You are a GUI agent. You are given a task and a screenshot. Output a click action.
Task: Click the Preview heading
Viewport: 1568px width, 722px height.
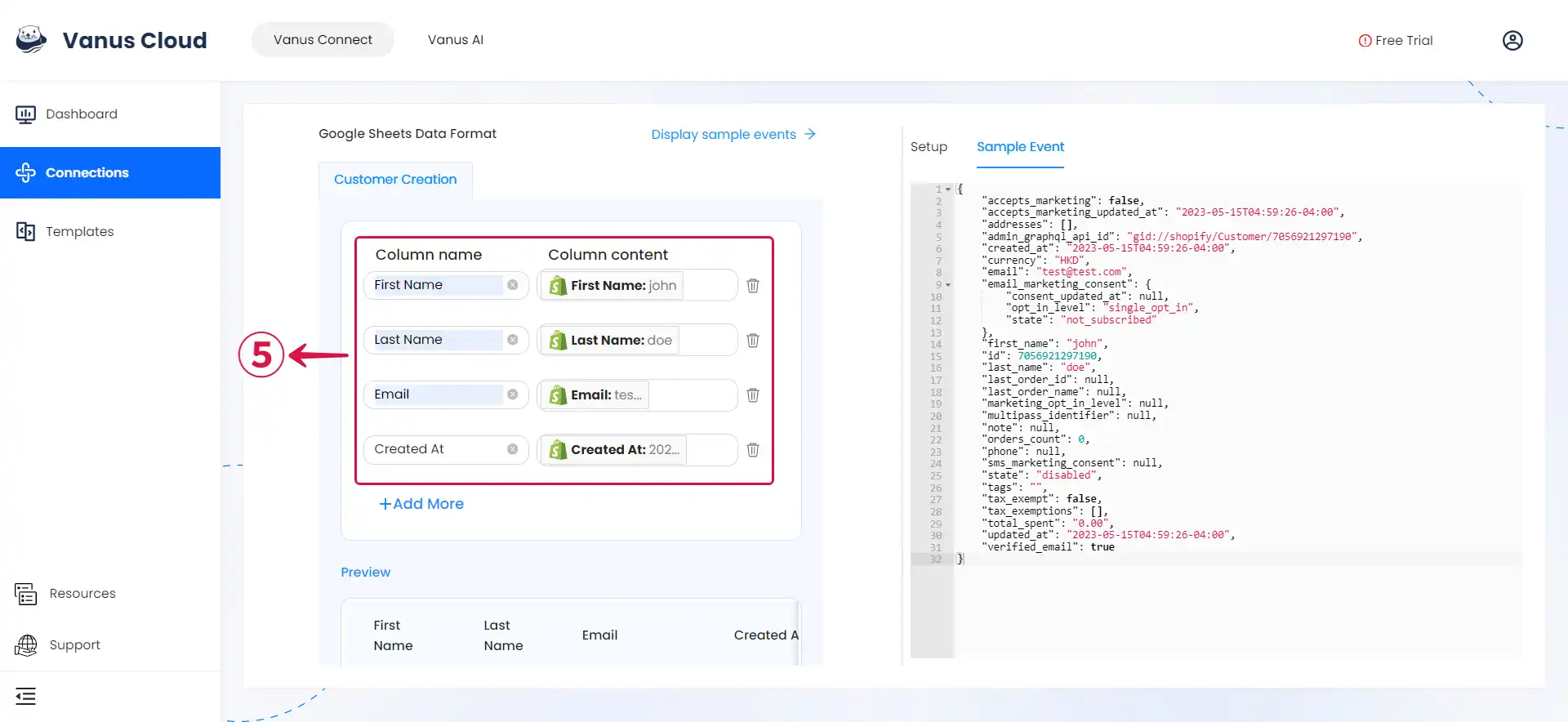[x=366, y=573]
